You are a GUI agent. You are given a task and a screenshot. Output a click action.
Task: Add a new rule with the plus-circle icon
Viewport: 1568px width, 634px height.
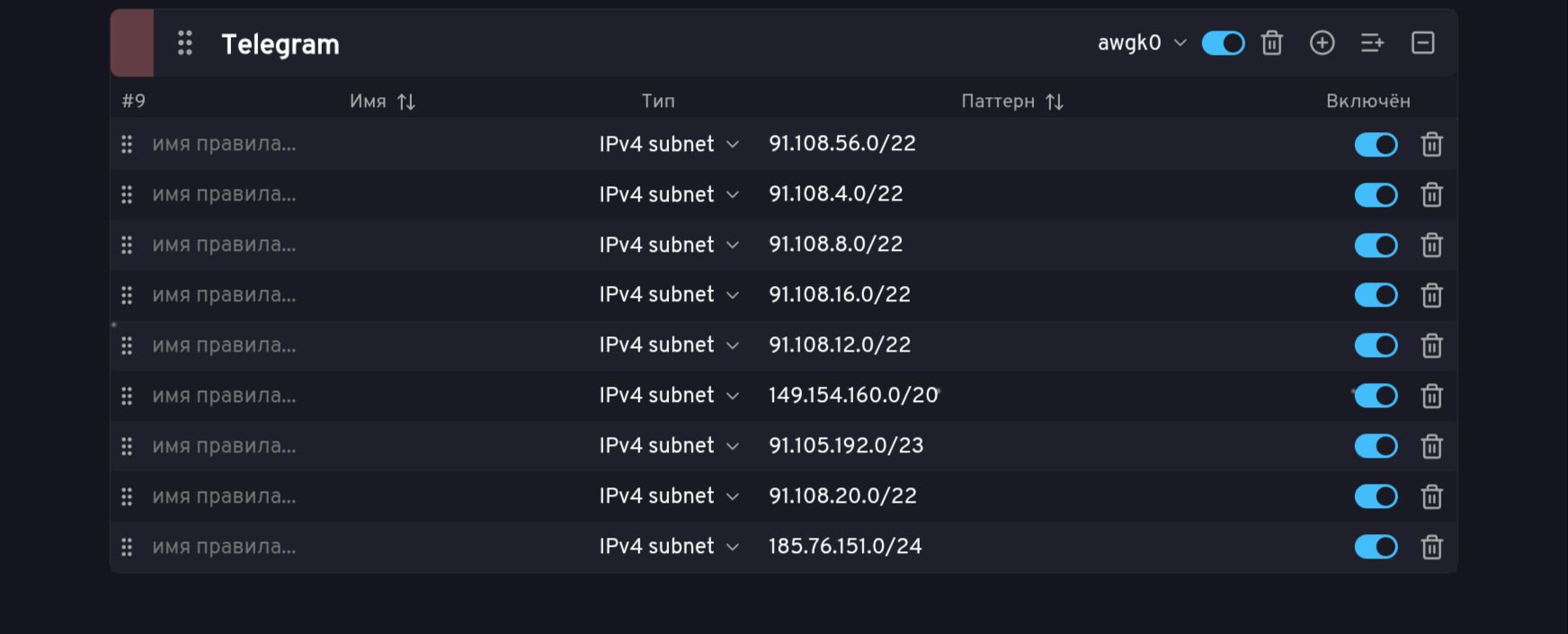(1322, 43)
